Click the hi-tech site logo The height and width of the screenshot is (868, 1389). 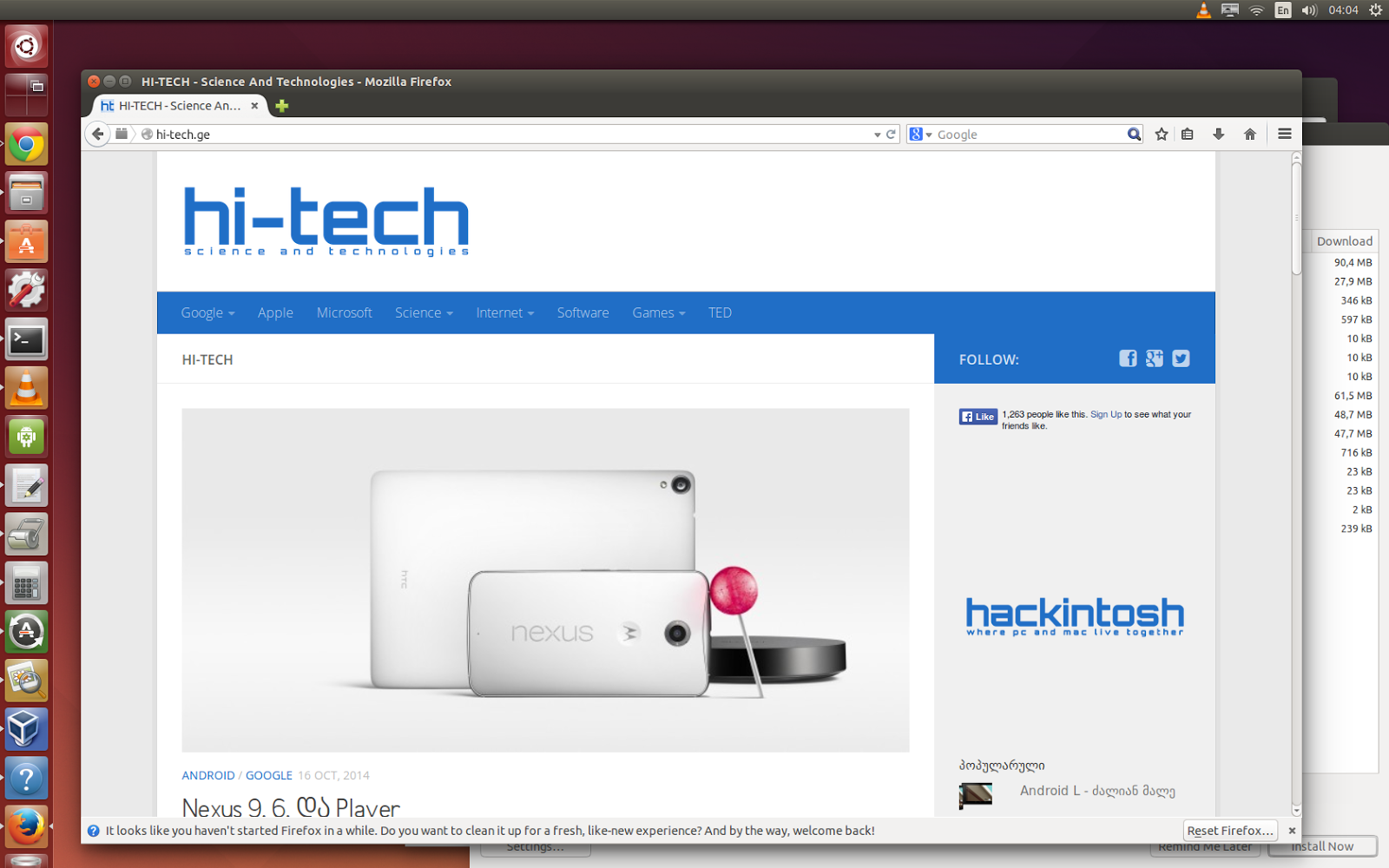326,220
